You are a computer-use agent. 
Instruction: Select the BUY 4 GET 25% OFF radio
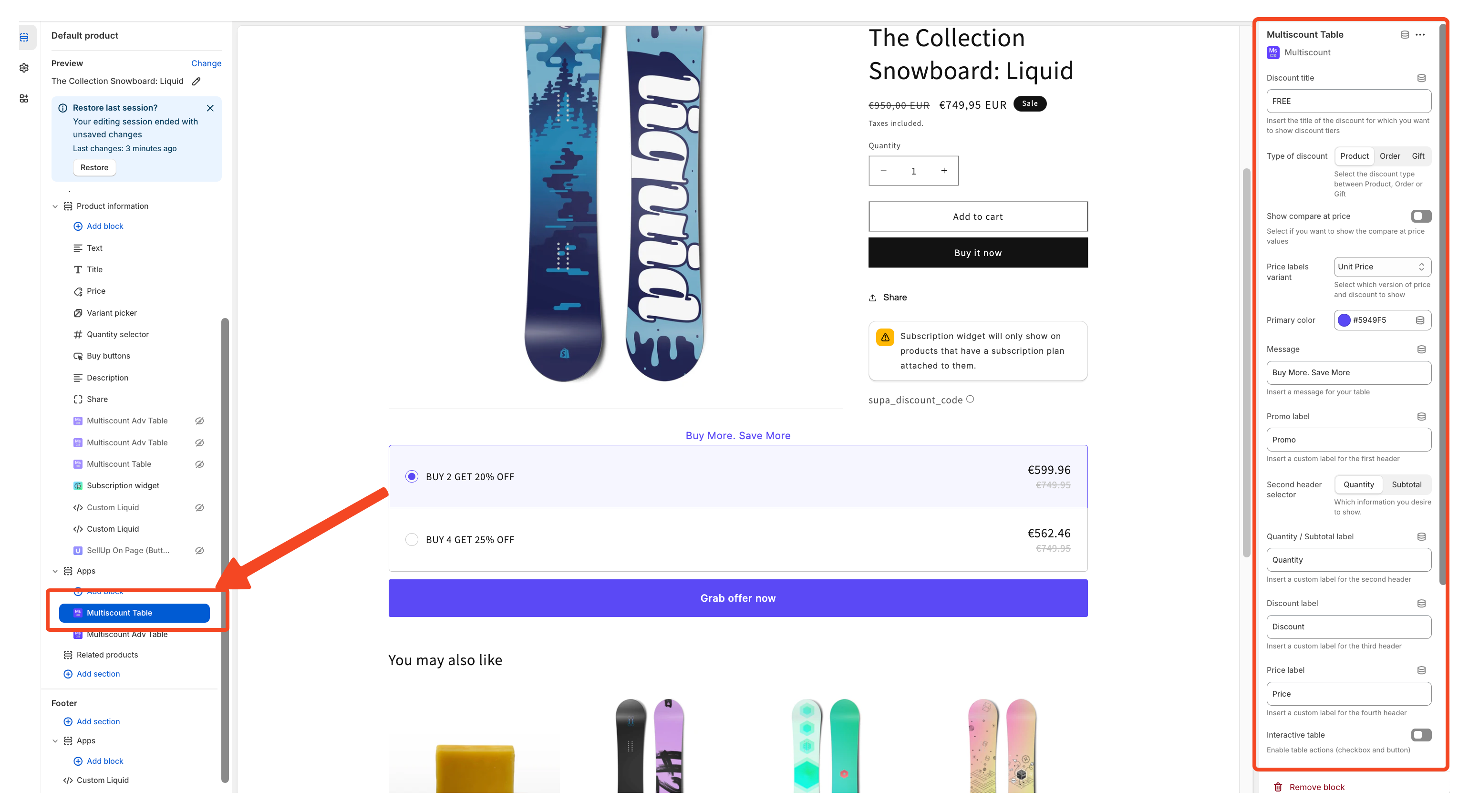[x=411, y=539]
